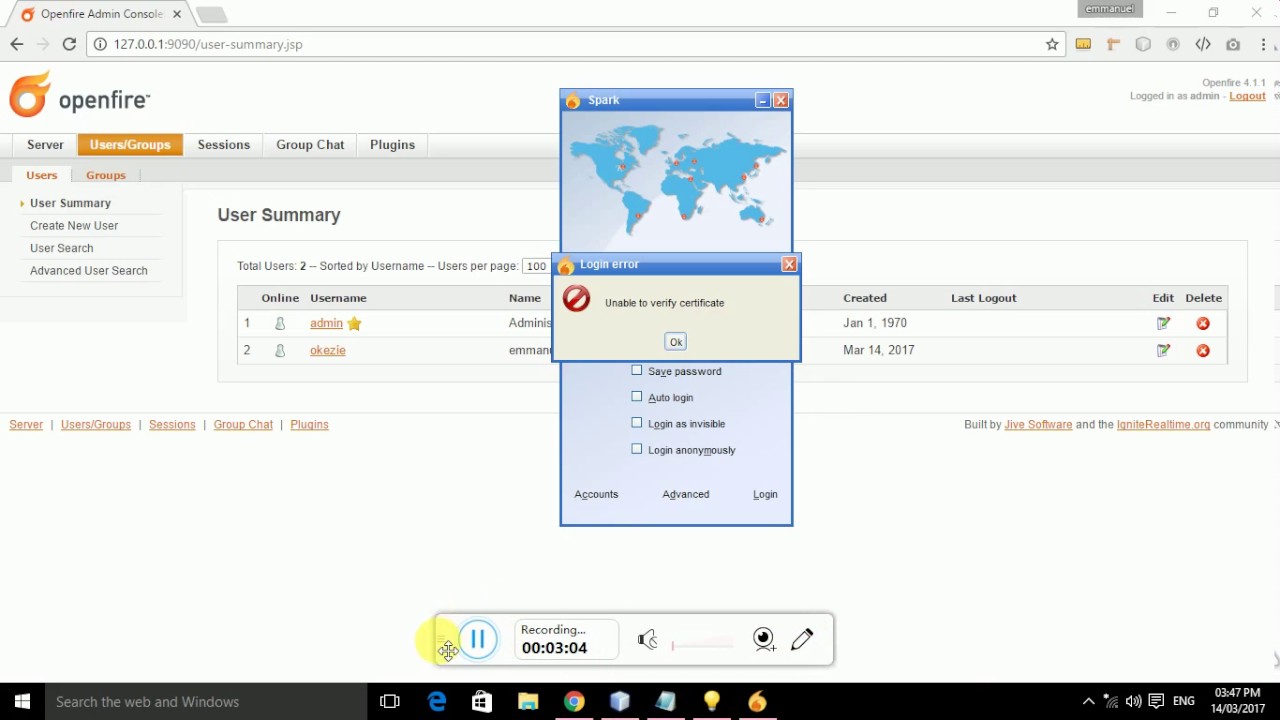Reload the browser page

coord(69,44)
